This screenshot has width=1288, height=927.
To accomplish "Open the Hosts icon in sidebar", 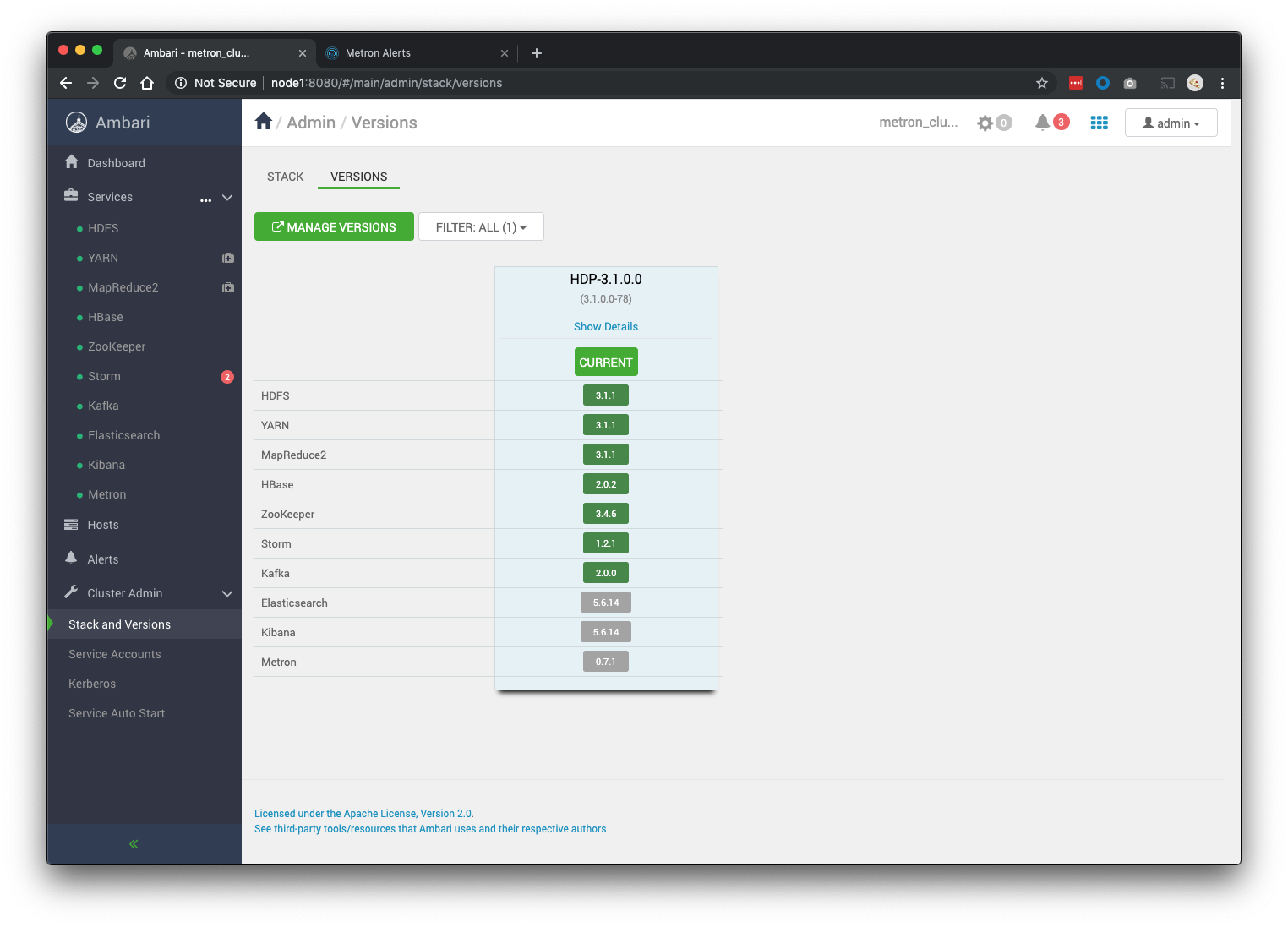I will point(71,525).
